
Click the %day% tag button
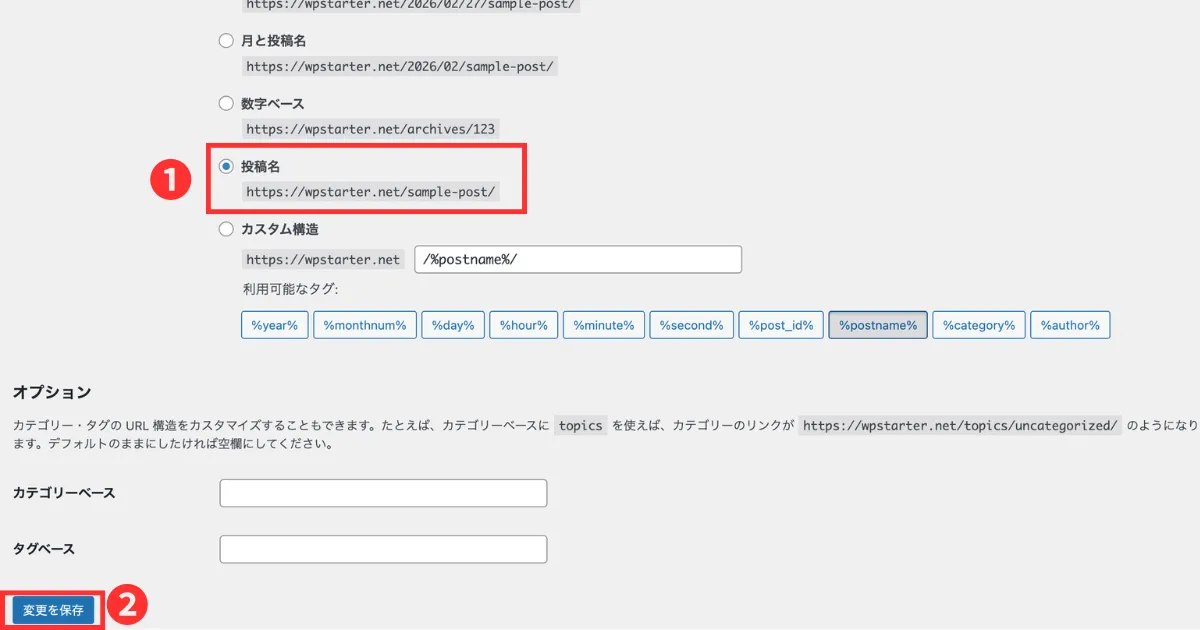[453, 325]
